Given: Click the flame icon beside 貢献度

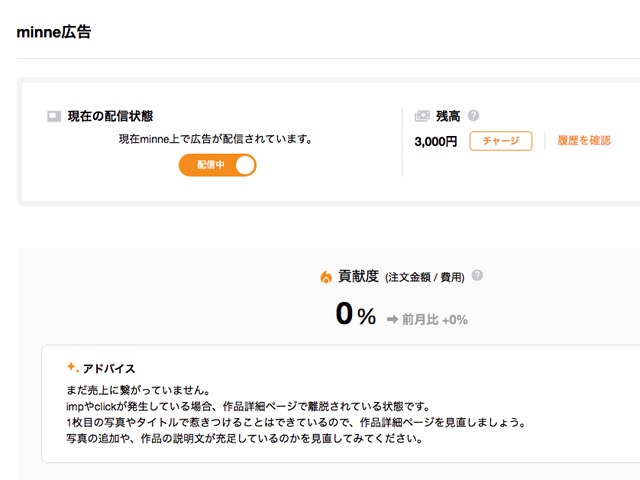Looking at the screenshot, I should 326,277.
